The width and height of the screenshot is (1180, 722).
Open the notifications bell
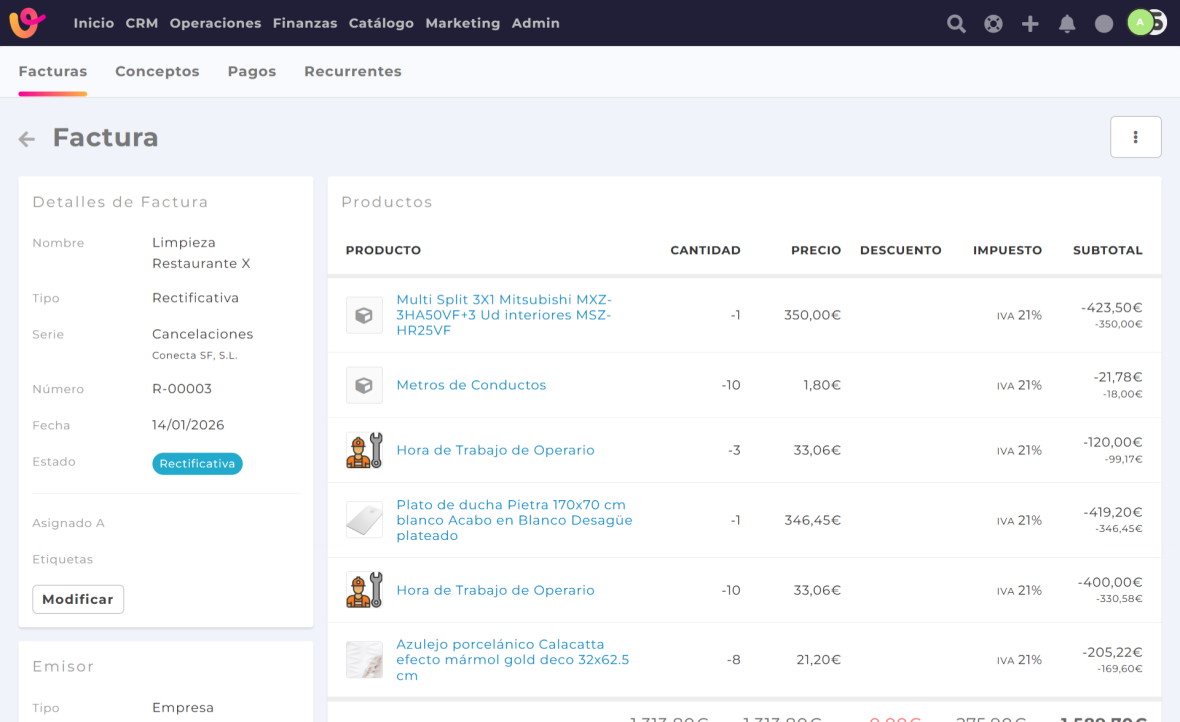[1067, 24]
